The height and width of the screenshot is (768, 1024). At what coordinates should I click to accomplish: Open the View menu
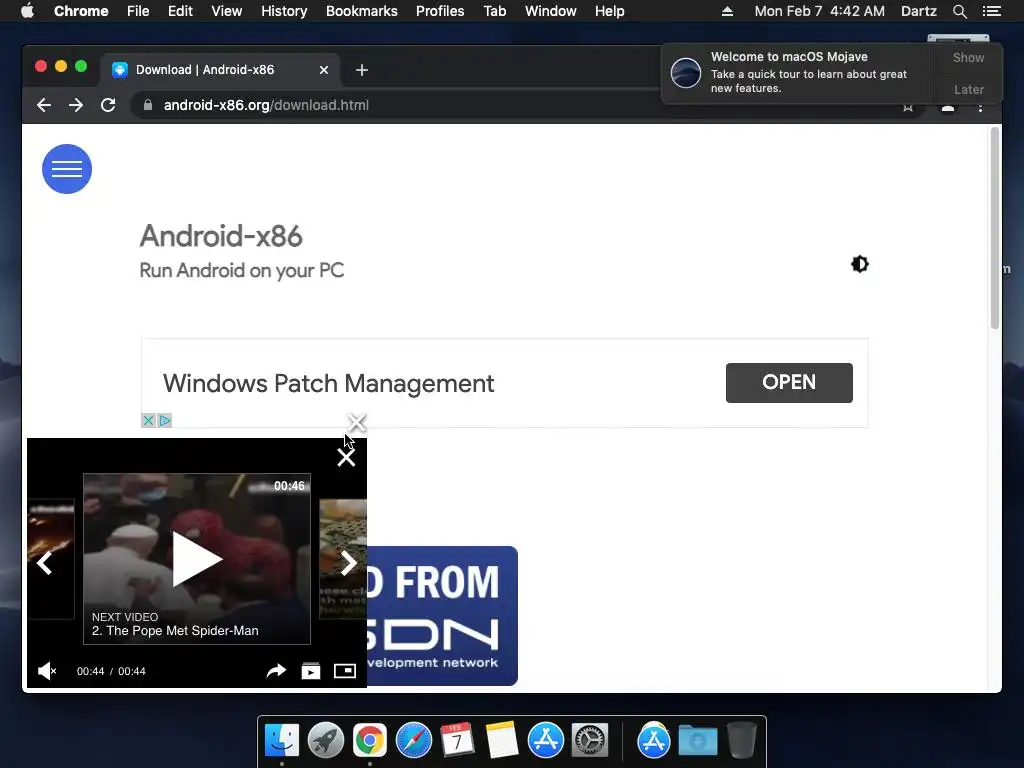[227, 11]
